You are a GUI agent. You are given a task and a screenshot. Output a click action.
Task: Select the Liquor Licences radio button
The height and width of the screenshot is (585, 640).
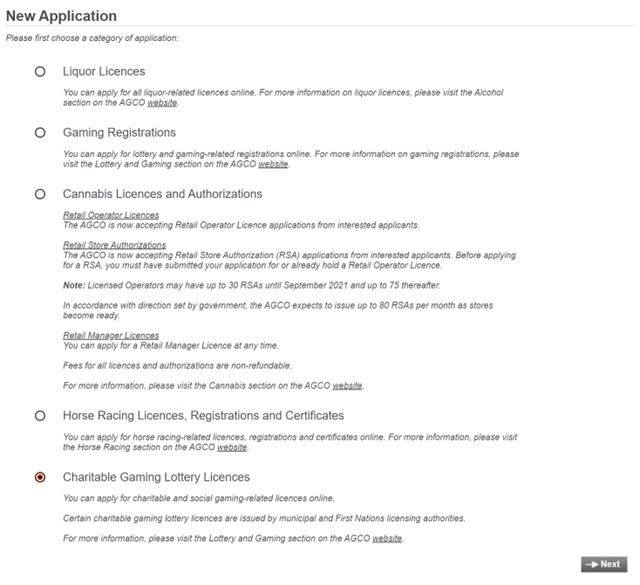[40, 72]
